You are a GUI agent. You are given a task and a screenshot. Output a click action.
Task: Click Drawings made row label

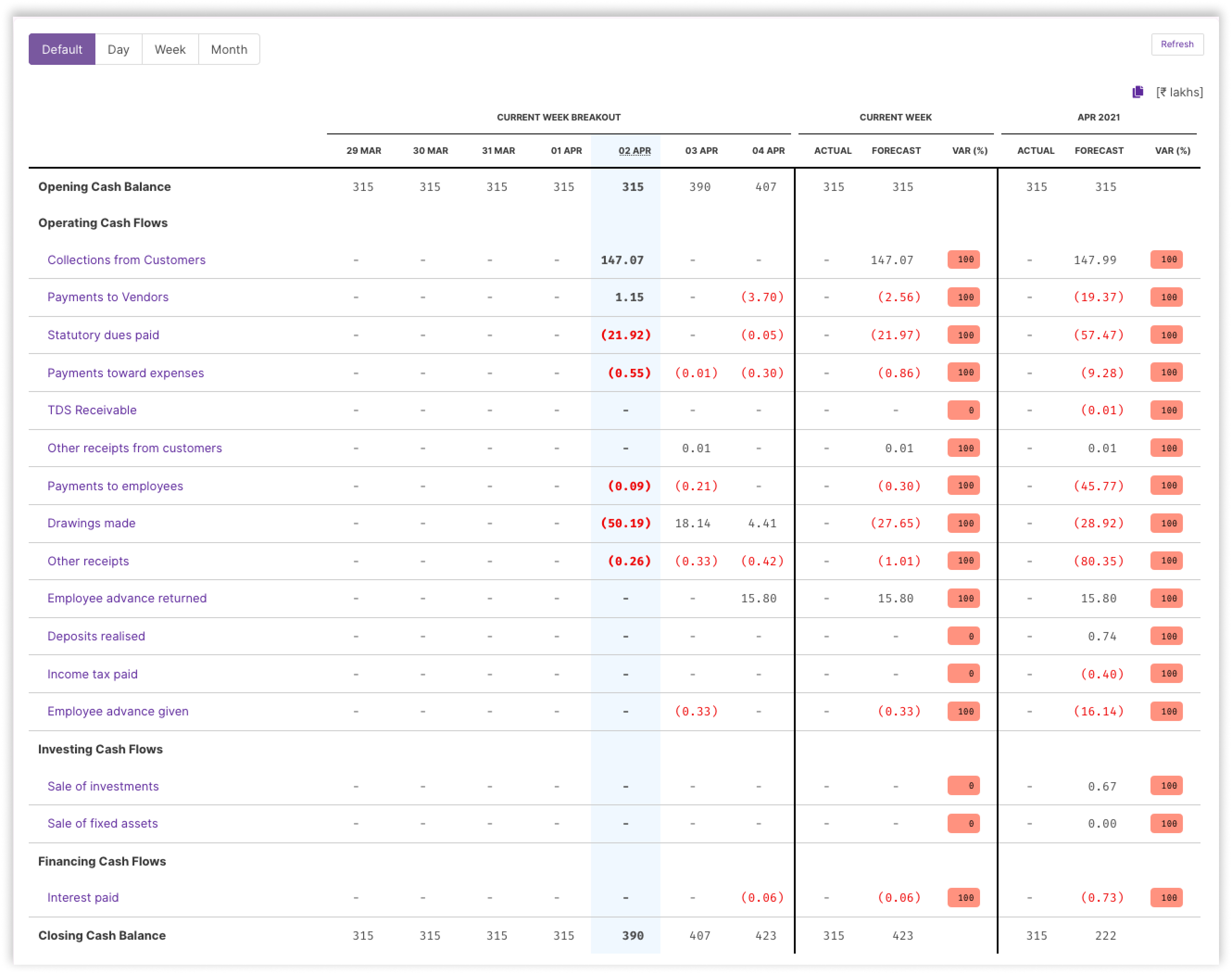click(91, 523)
